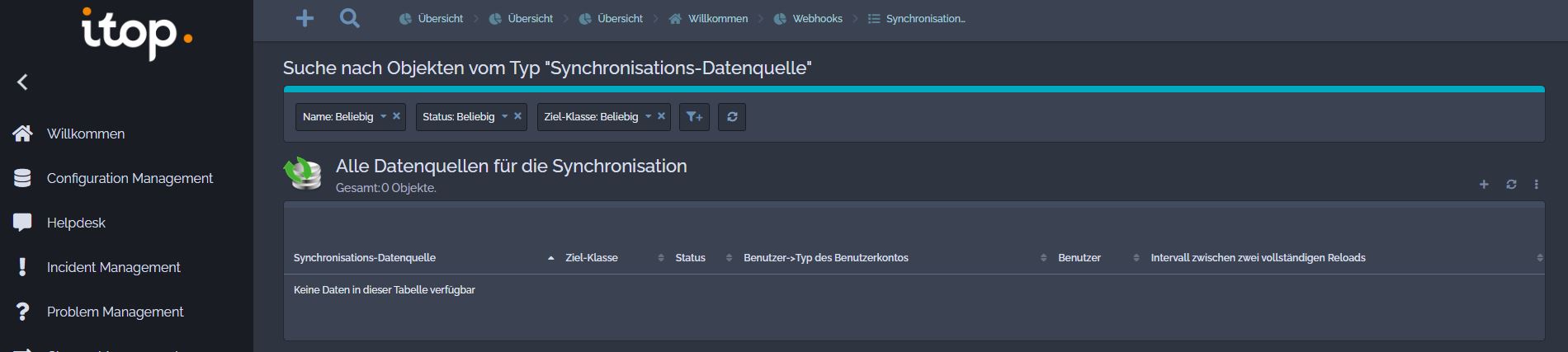The height and width of the screenshot is (352, 1568).
Task: Remove the Status filter criterion
Action: 518,116
